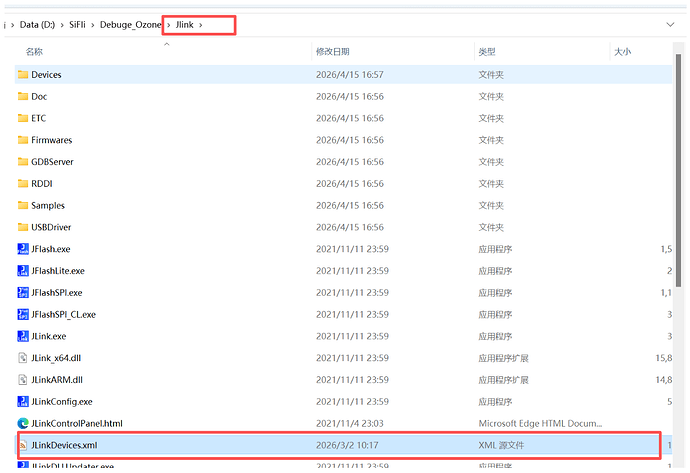
Task: Select the Devices folder icon
Action: click(x=23, y=74)
